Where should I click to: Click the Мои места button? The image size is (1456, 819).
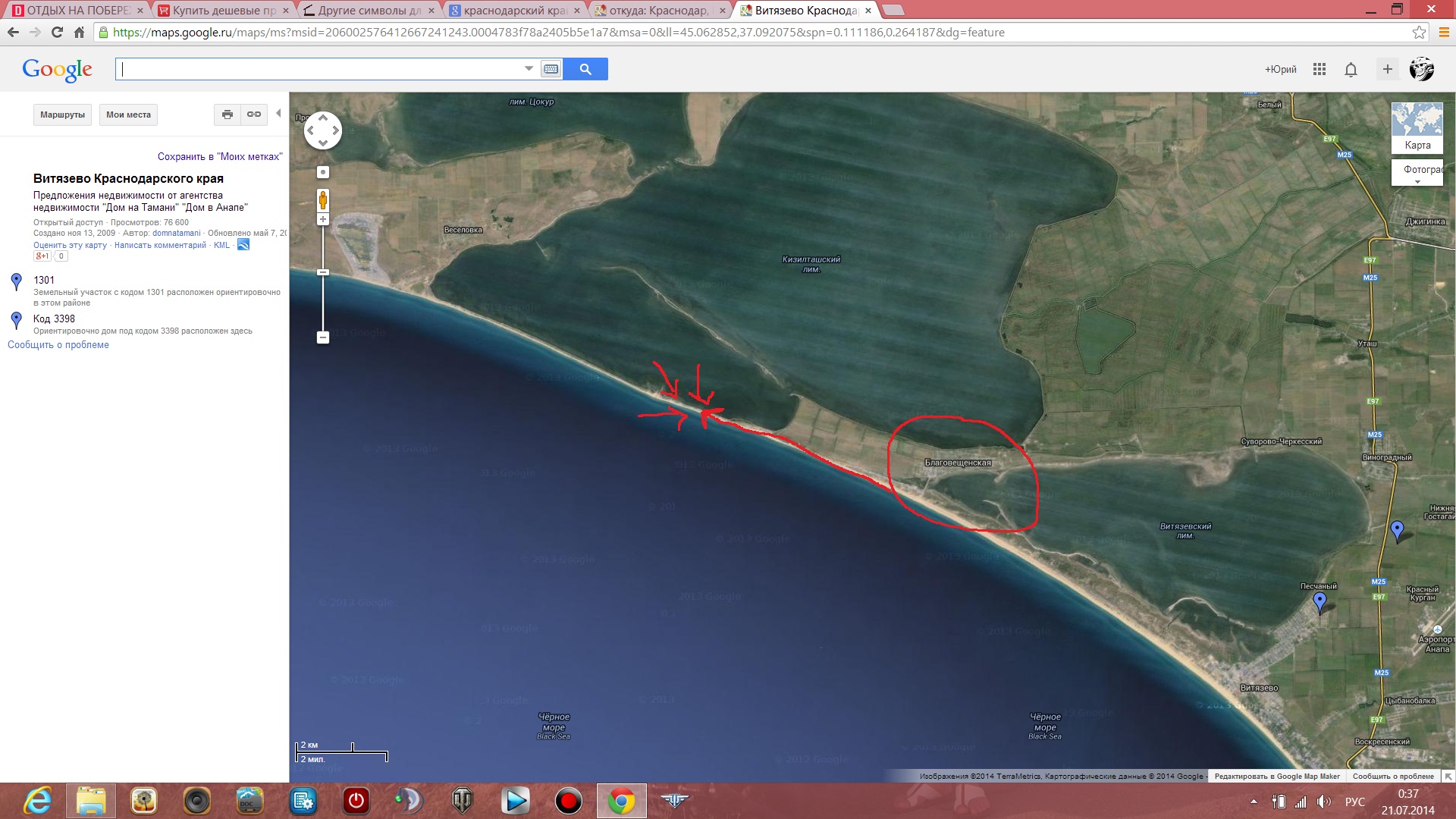tap(128, 115)
